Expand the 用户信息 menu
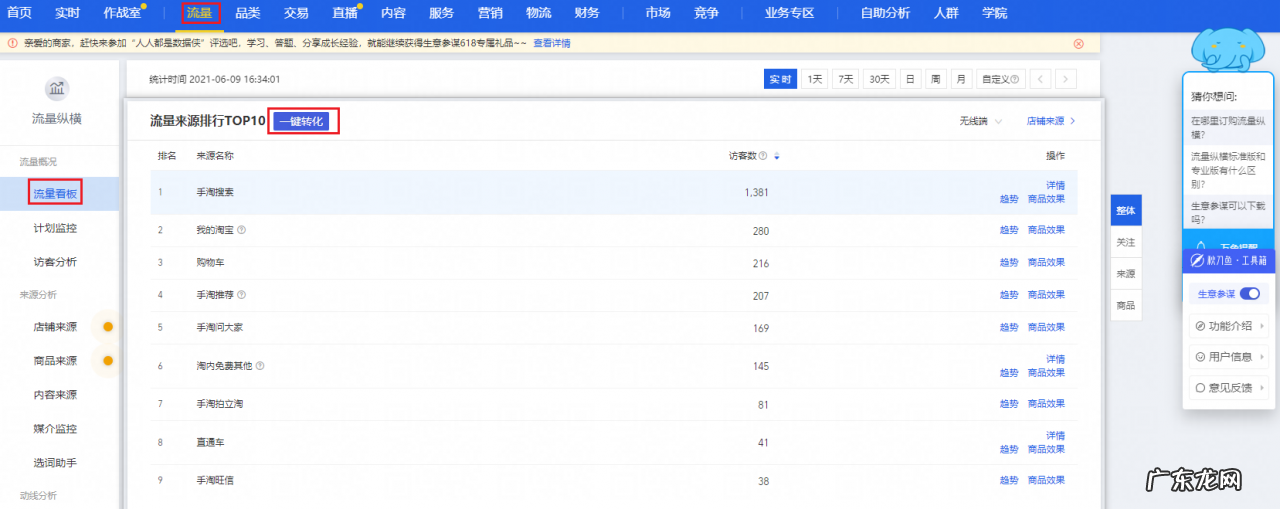 [1228, 356]
